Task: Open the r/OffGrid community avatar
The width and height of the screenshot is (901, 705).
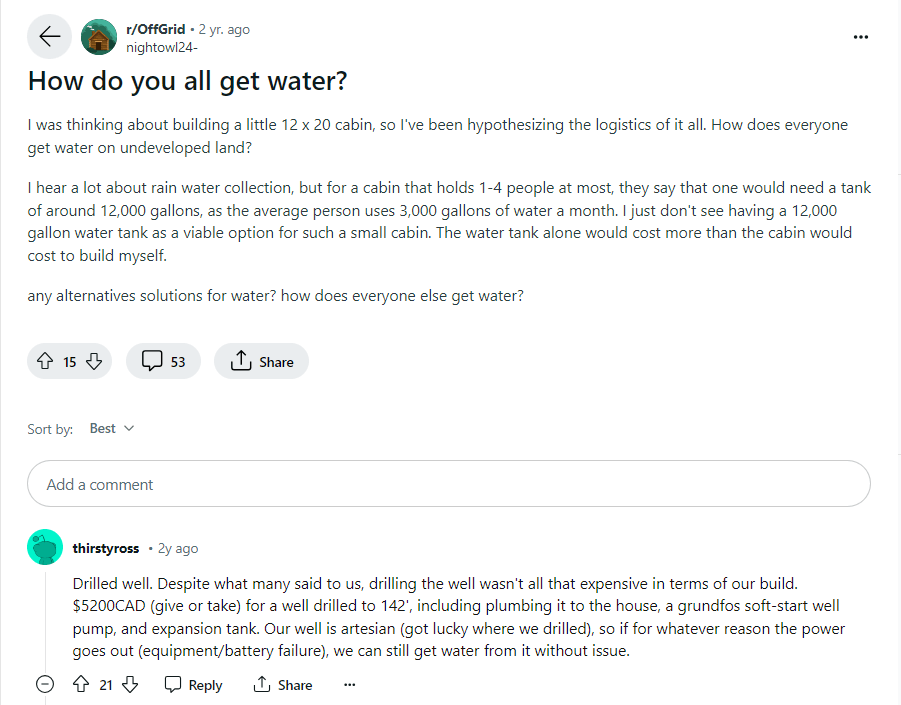Action: (x=98, y=36)
